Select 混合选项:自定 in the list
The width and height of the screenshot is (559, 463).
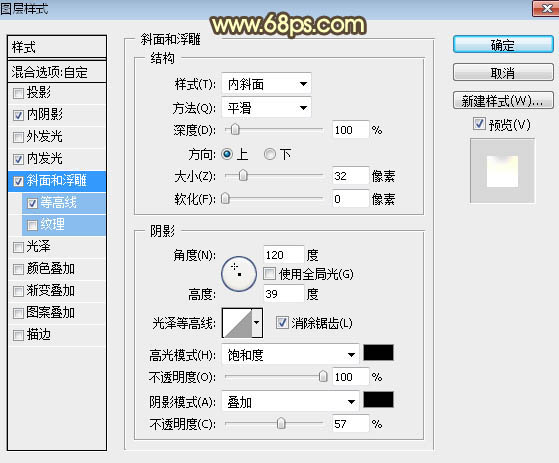pos(57,72)
